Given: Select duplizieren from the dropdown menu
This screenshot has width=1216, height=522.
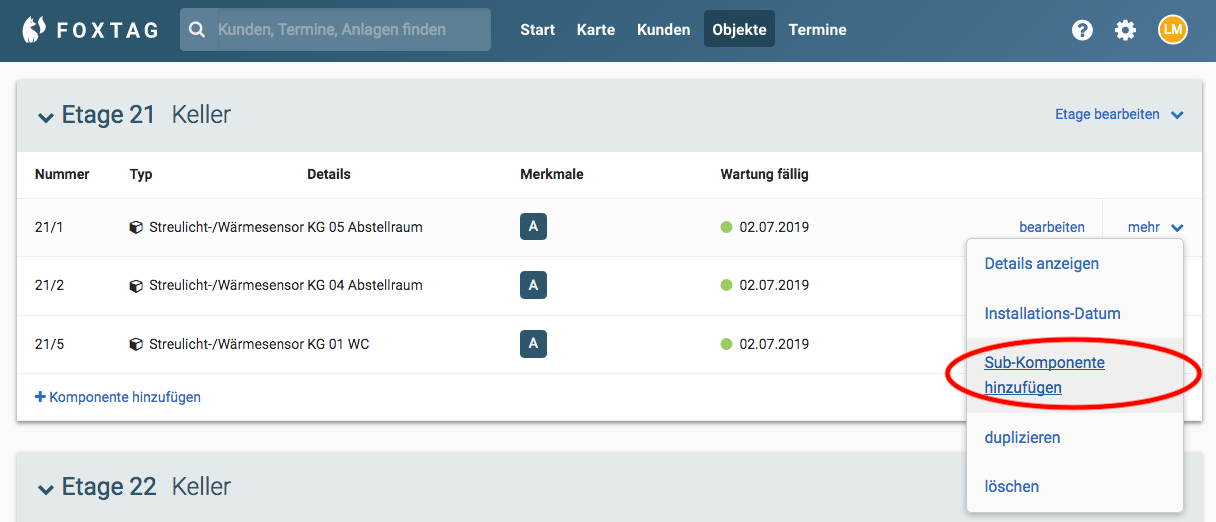Looking at the screenshot, I should click(x=1022, y=438).
